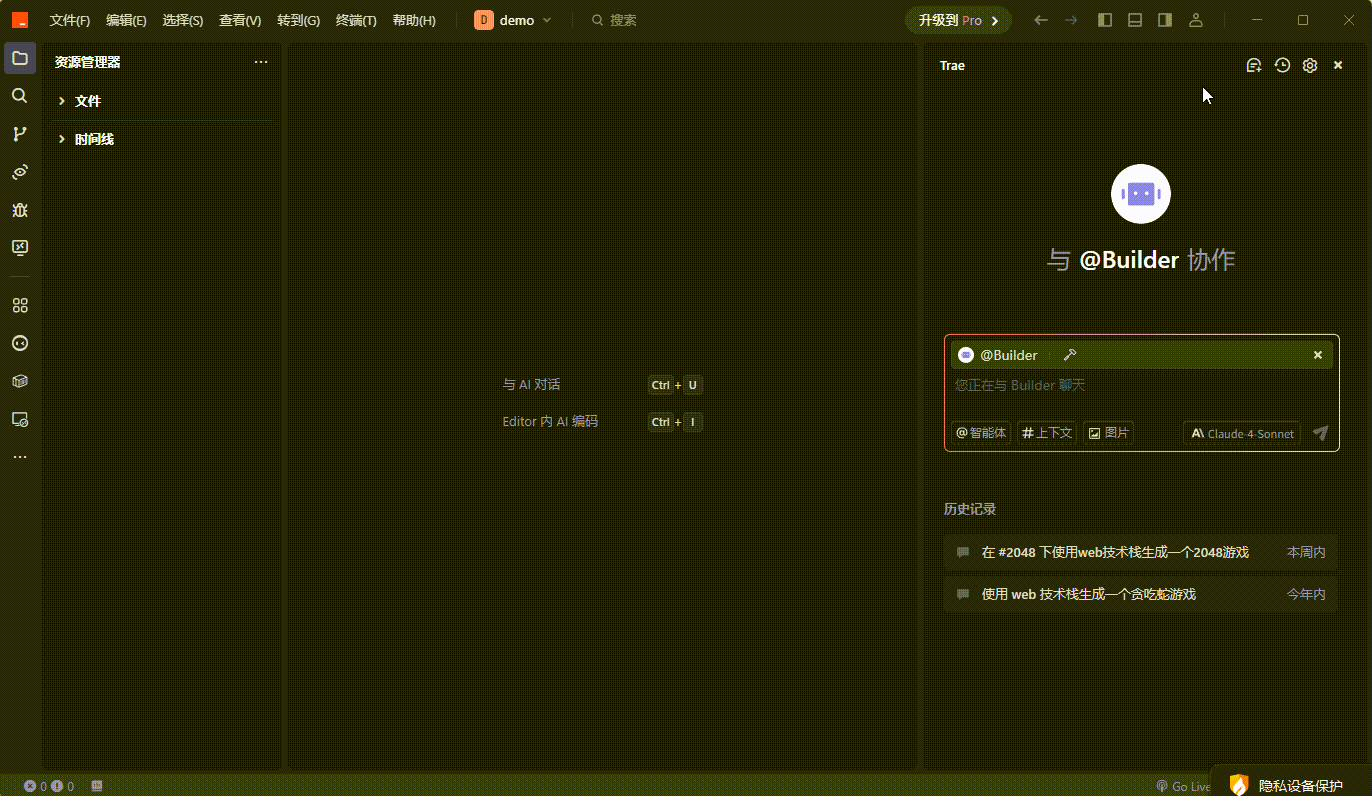Click the Editor 内 AI 编码 shortcut hint
The height and width of the screenshot is (796, 1372).
click(550, 421)
